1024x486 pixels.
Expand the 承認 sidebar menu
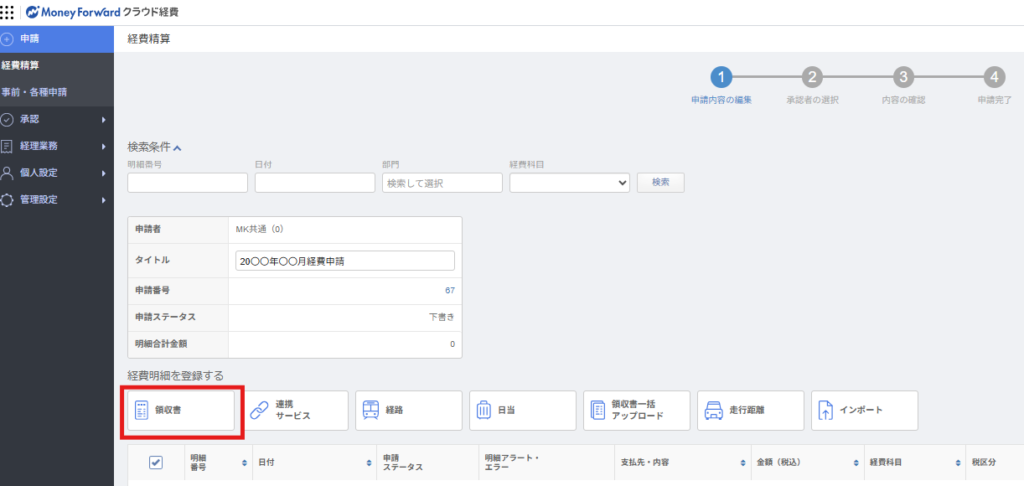point(56,119)
